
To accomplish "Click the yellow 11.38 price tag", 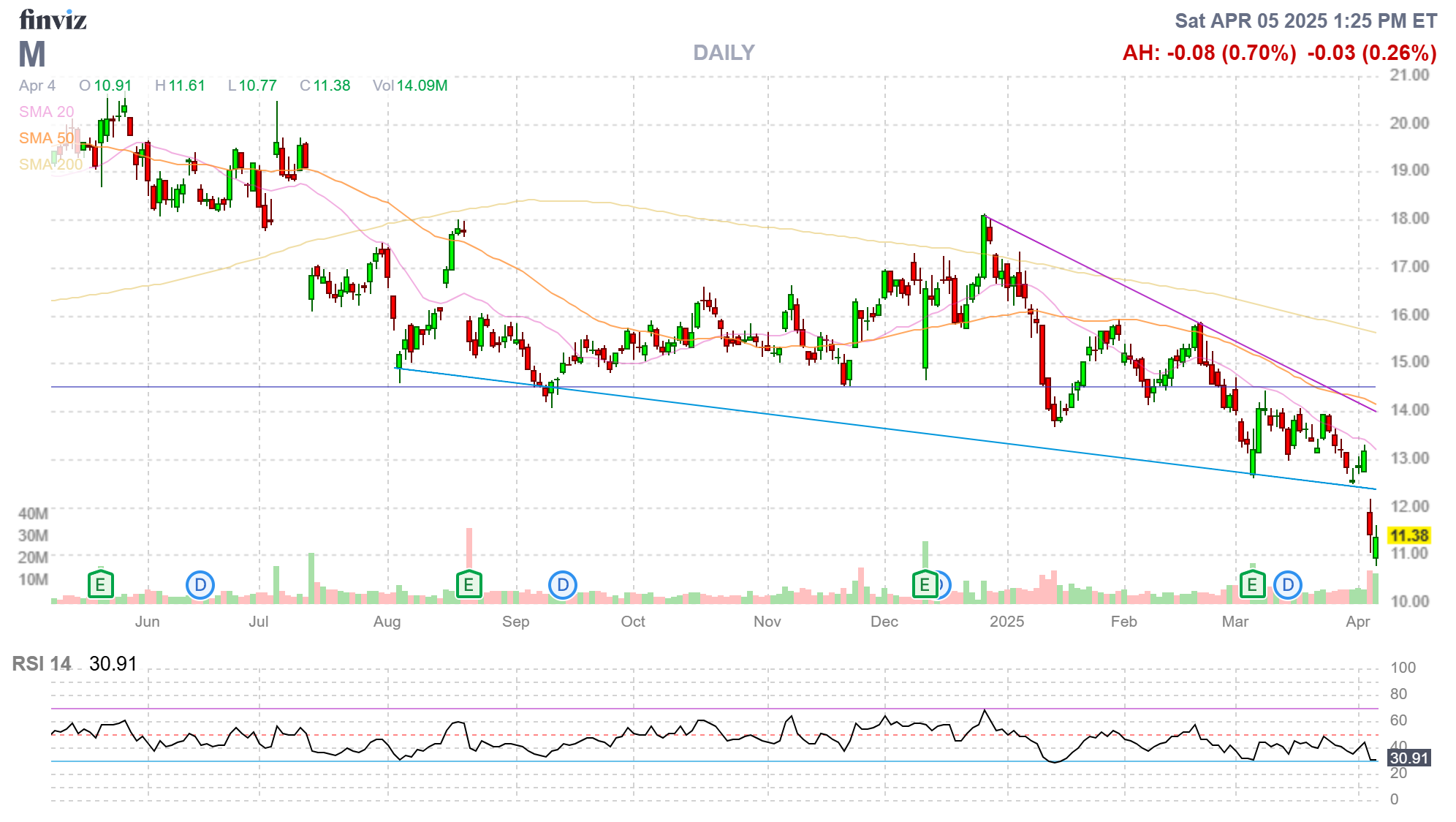I will coord(1408,536).
